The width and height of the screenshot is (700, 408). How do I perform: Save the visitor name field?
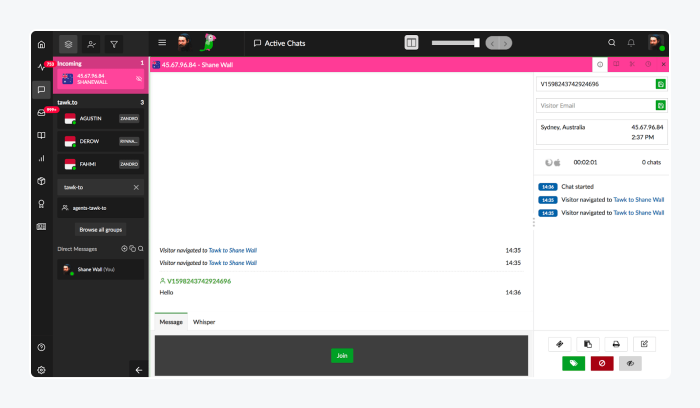coord(661,84)
